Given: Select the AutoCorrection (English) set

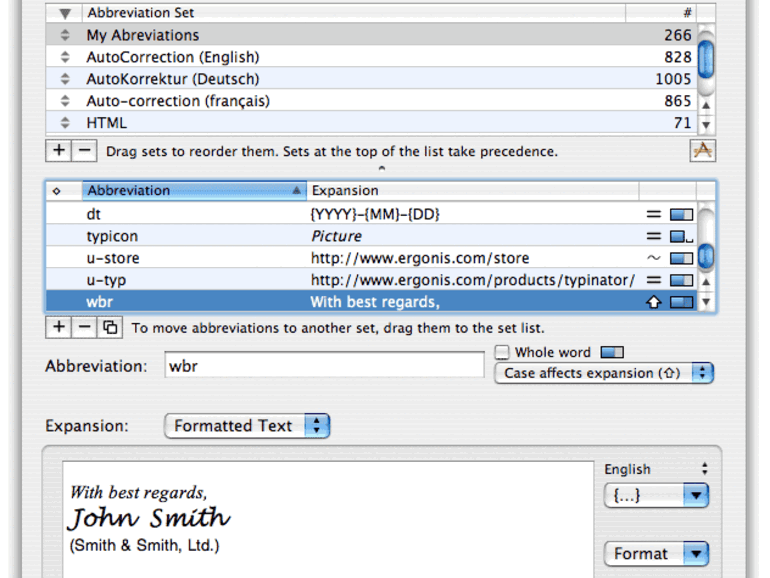Looking at the screenshot, I should click(371, 57).
